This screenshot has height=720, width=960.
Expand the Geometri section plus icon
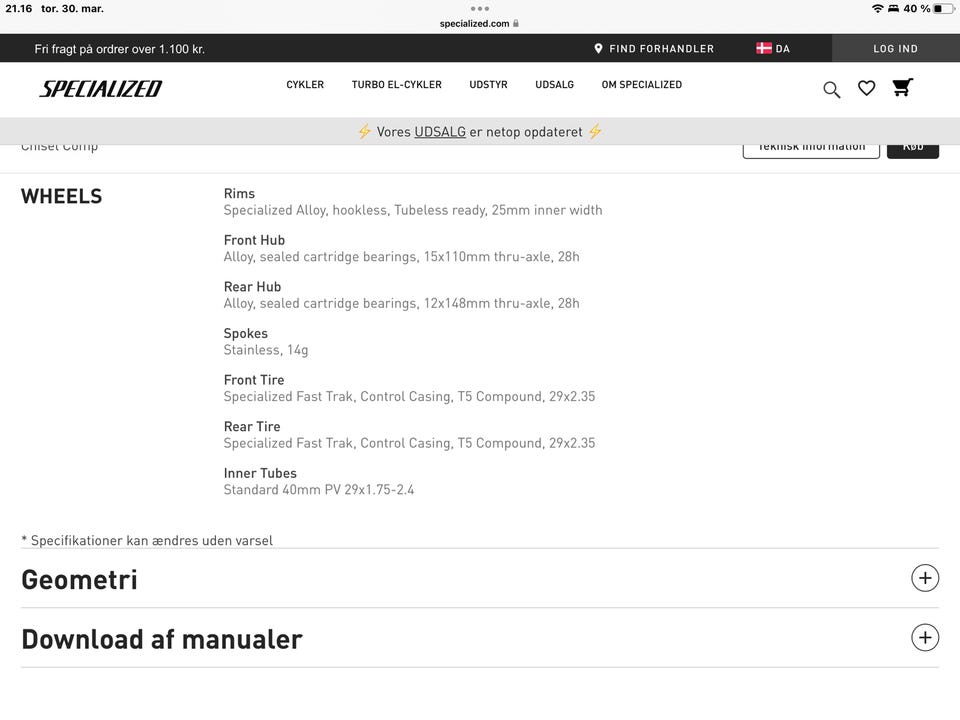(924, 578)
